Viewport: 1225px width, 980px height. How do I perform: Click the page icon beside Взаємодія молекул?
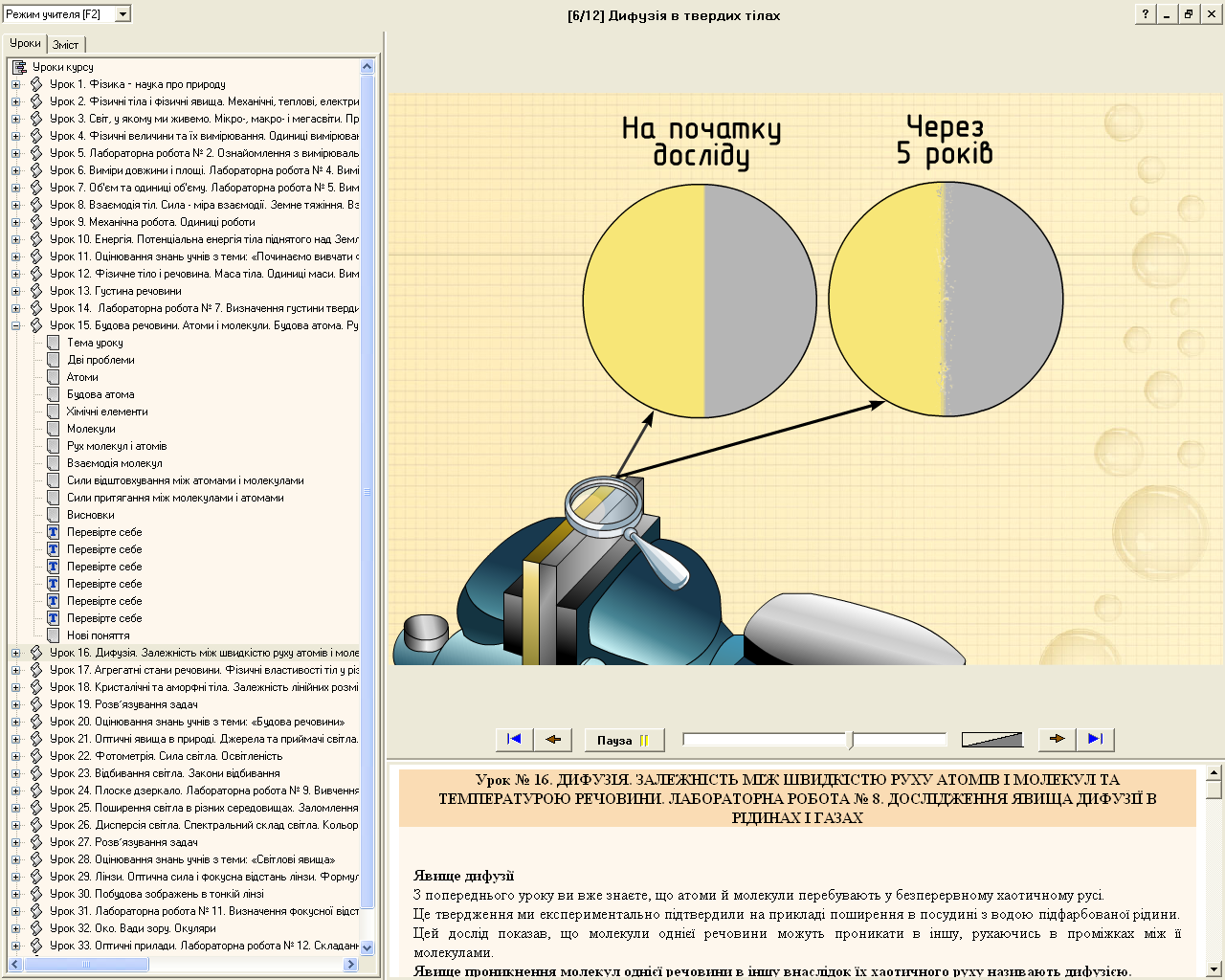click(54, 463)
